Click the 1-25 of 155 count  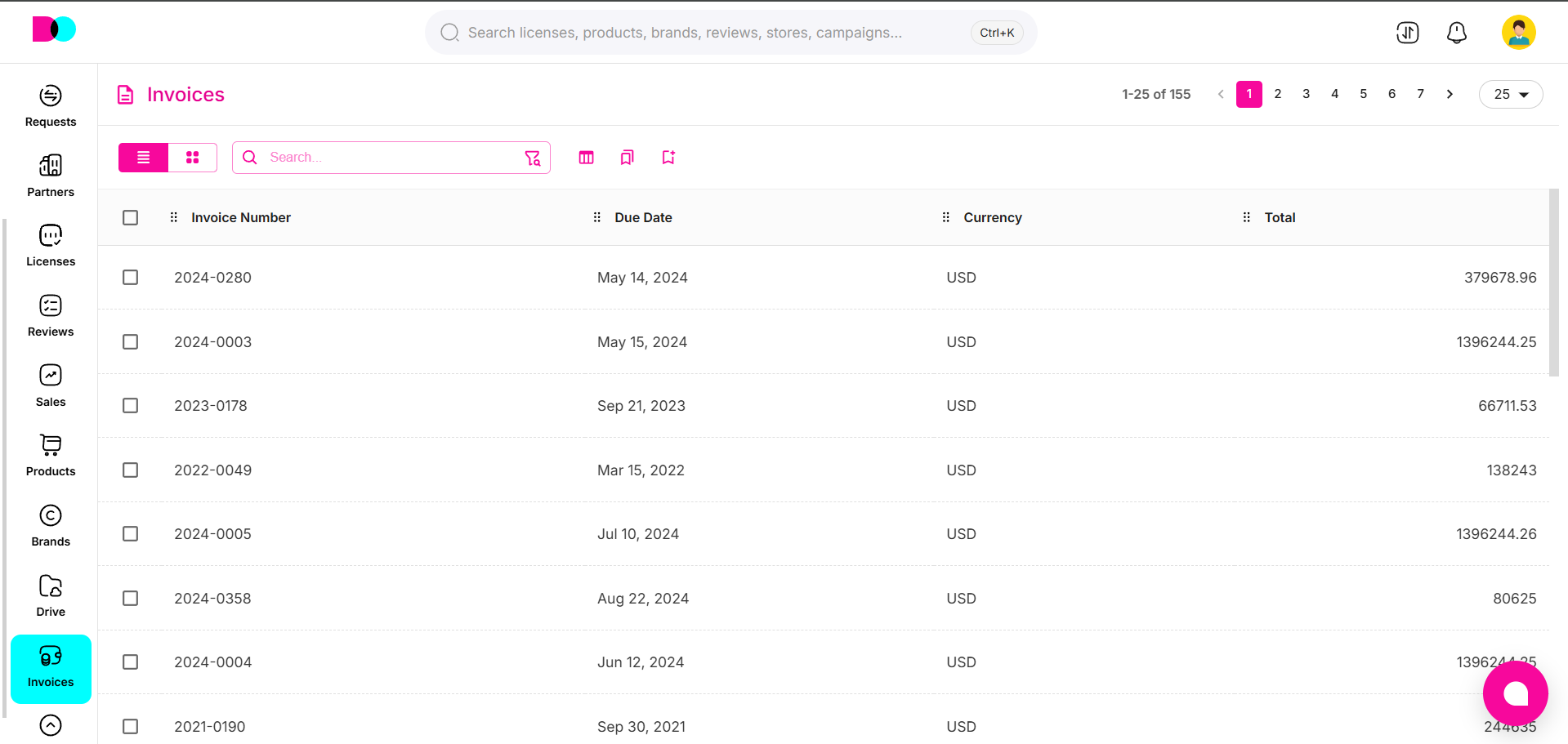[1156, 94]
